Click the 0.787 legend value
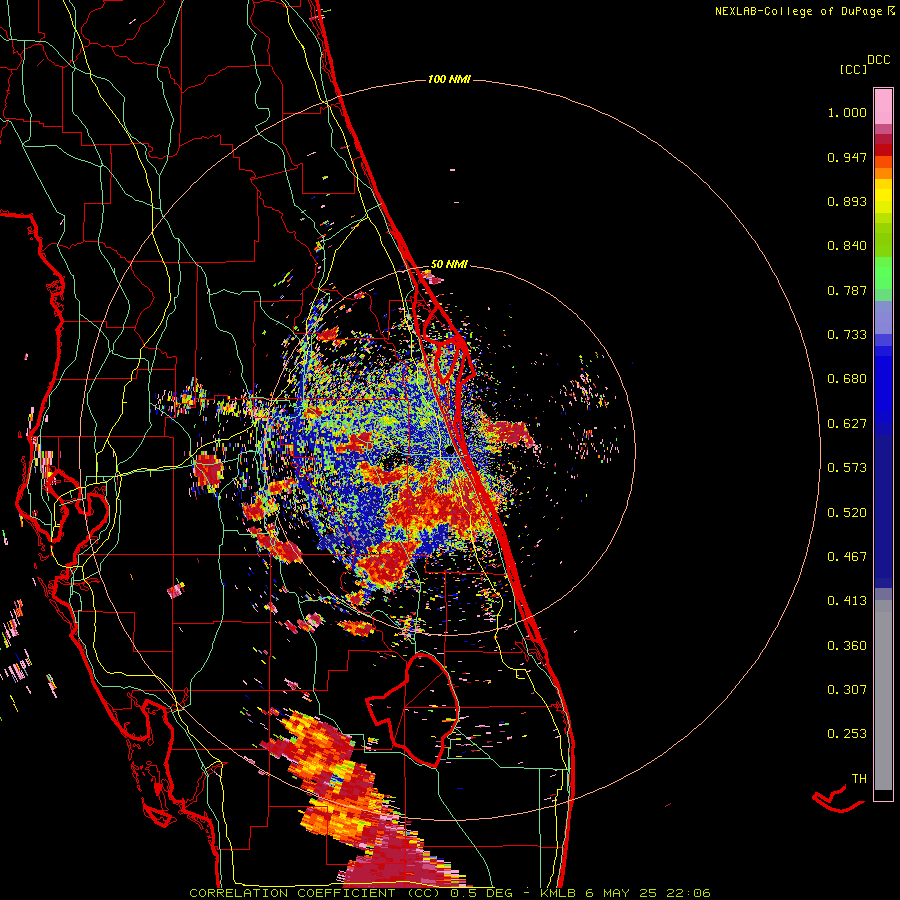This screenshot has height=900, width=900. point(847,290)
